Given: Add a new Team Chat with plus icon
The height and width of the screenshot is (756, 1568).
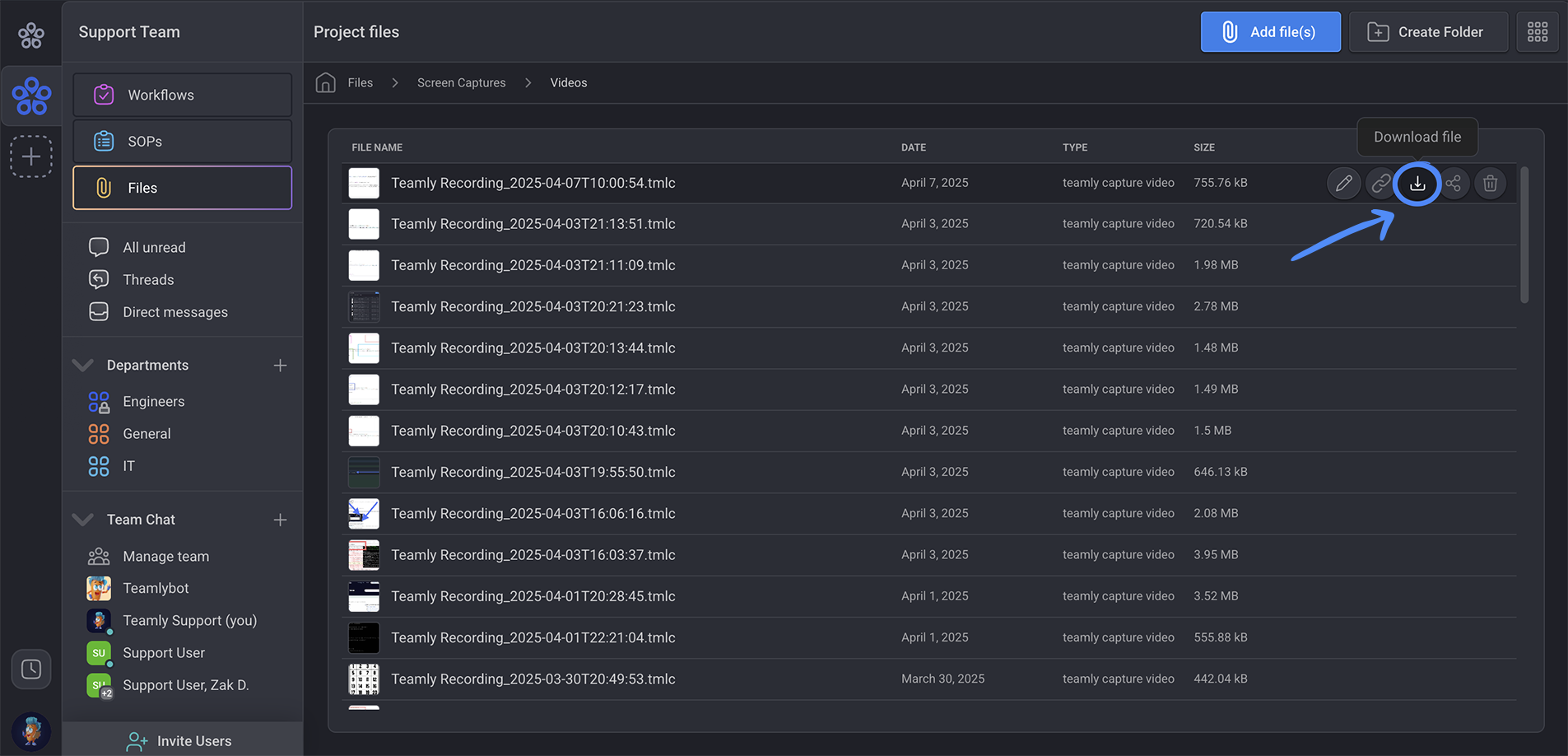Looking at the screenshot, I should tap(280, 520).
